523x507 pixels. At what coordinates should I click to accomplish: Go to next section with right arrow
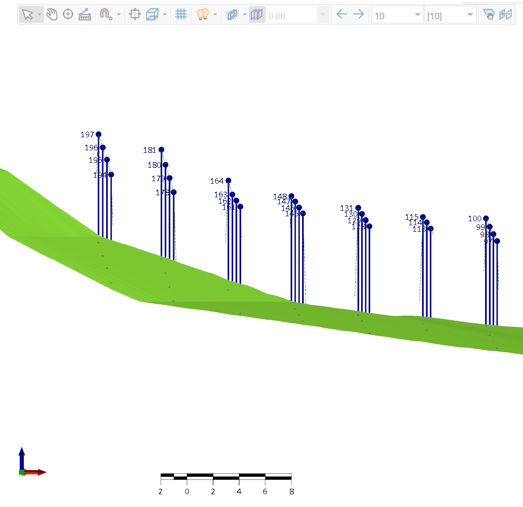pyautogui.click(x=359, y=14)
